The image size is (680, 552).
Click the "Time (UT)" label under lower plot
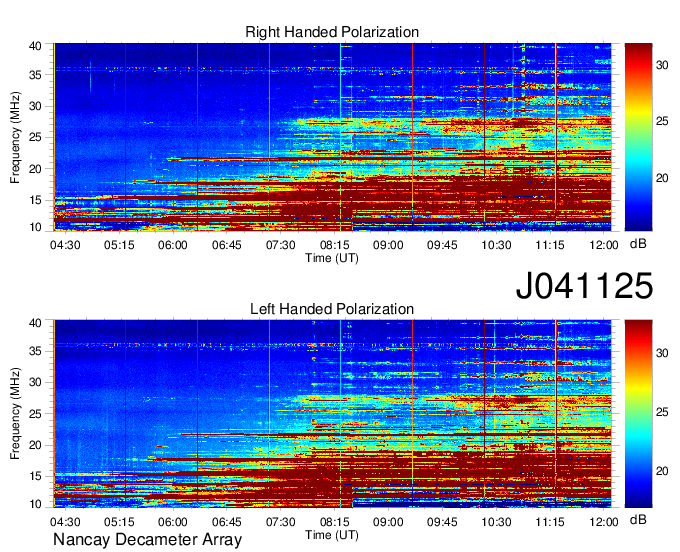point(332,535)
